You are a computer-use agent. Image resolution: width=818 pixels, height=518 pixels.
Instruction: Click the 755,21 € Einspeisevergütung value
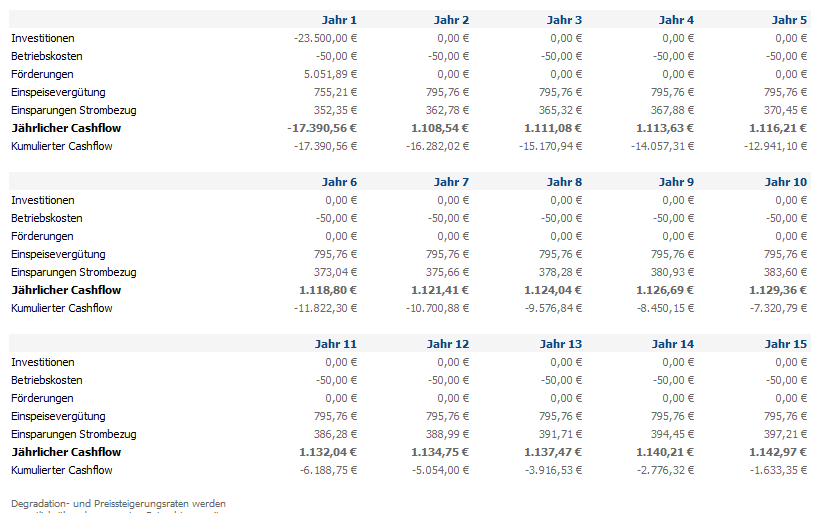pyautogui.click(x=335, y=92)
